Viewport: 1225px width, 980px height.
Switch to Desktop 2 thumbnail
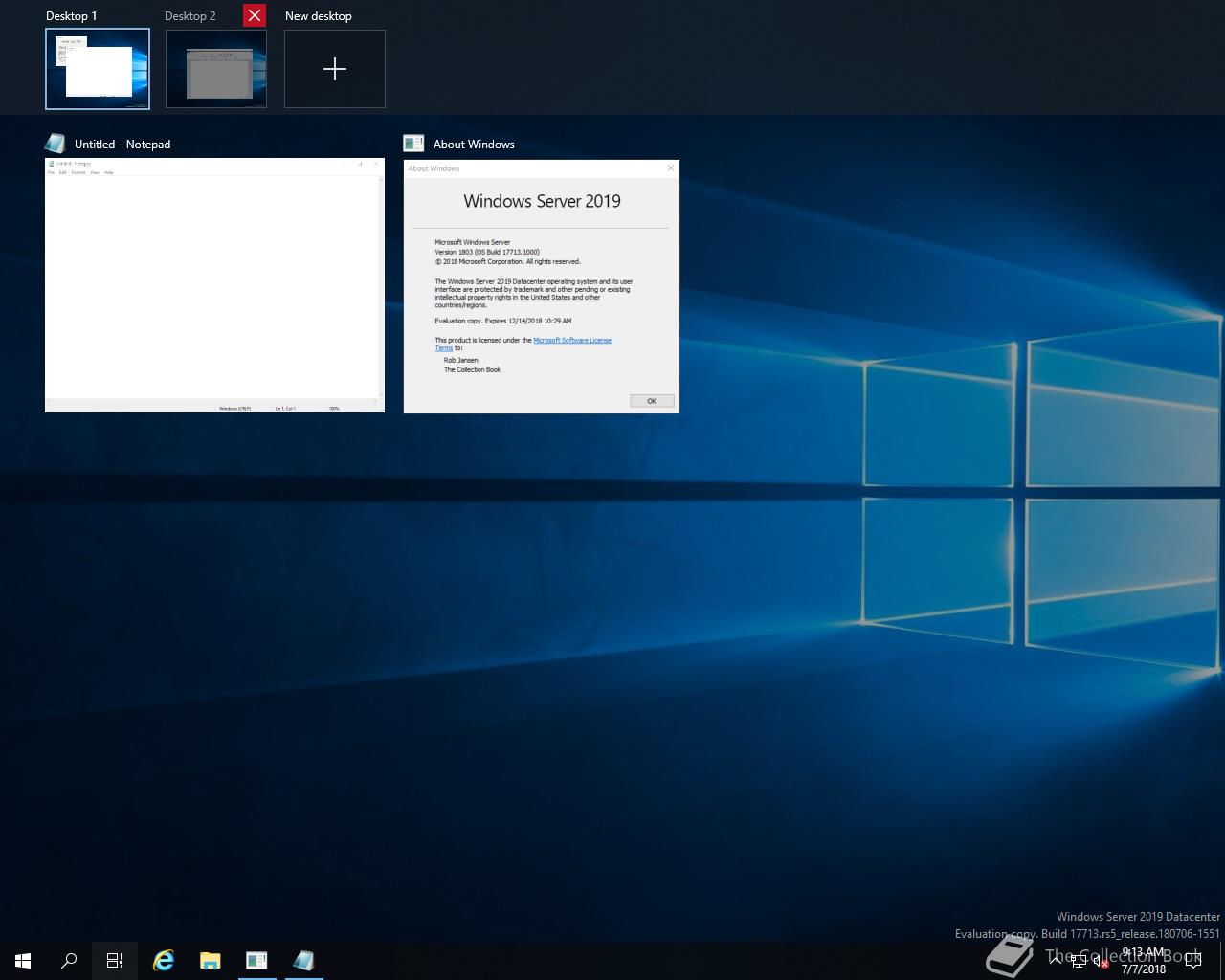click(216, 69)
